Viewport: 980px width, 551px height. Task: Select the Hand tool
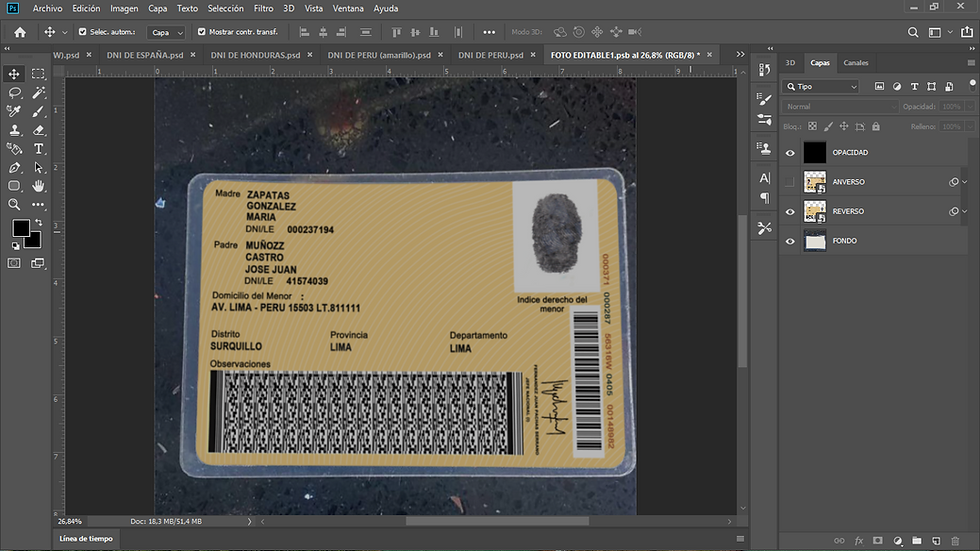[38, 186]
